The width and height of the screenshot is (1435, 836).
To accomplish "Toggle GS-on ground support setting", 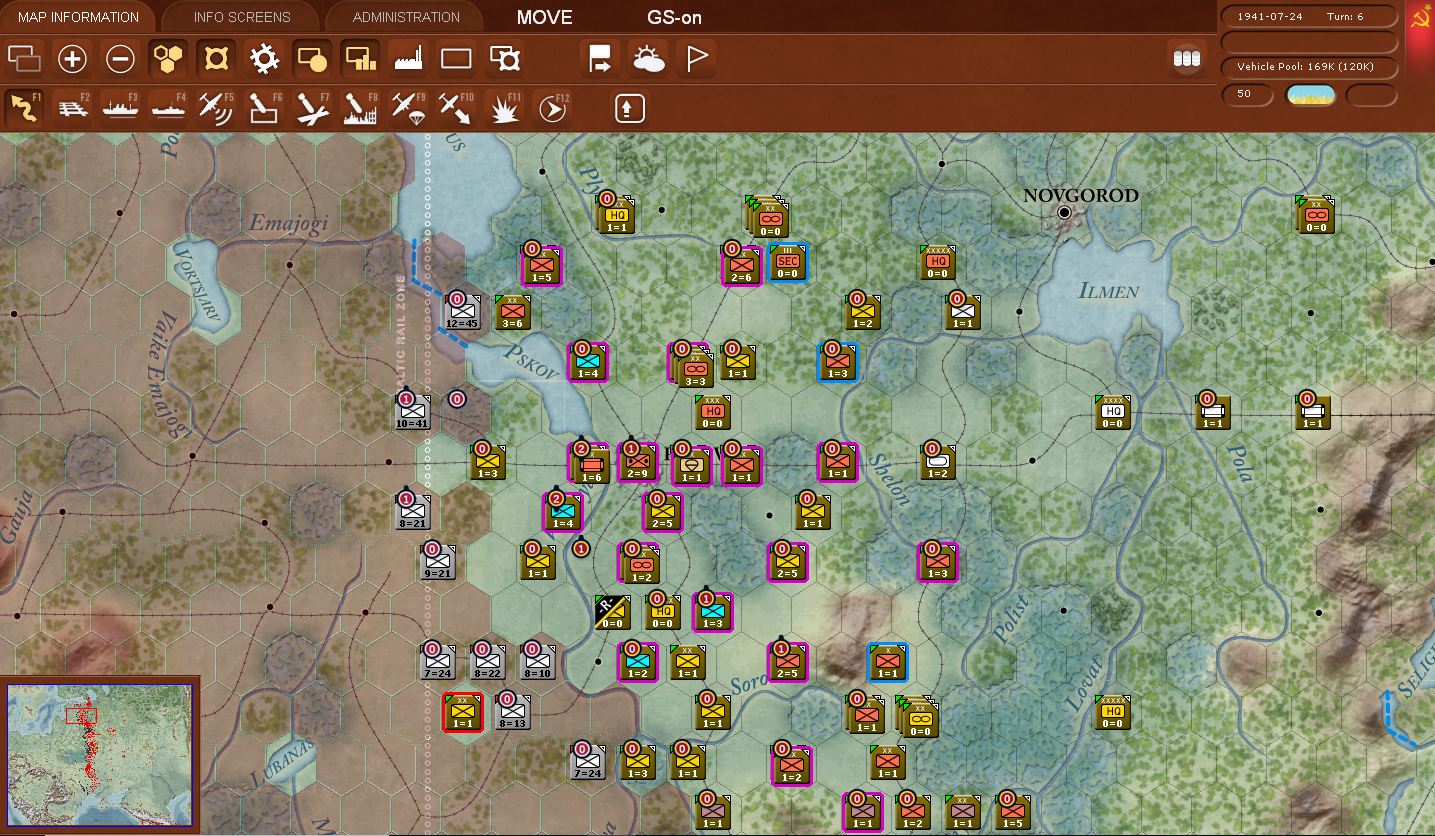I will [674, 17].
